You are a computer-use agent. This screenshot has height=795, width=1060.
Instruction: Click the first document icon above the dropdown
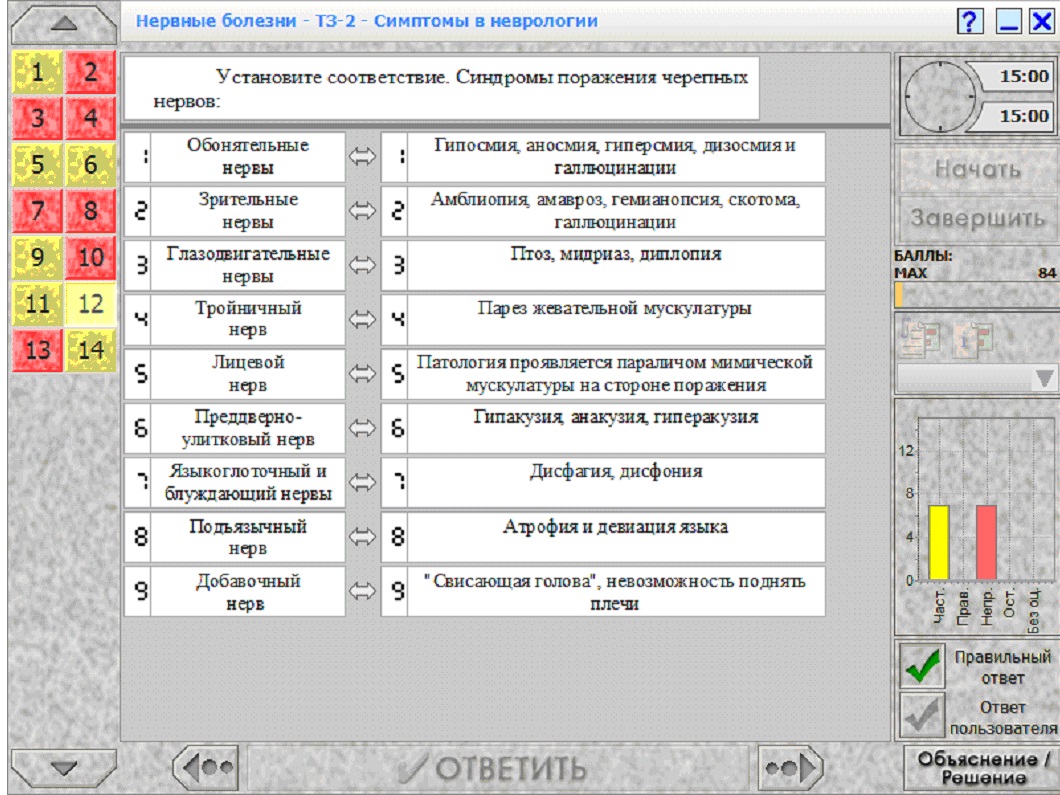point(920,339)
